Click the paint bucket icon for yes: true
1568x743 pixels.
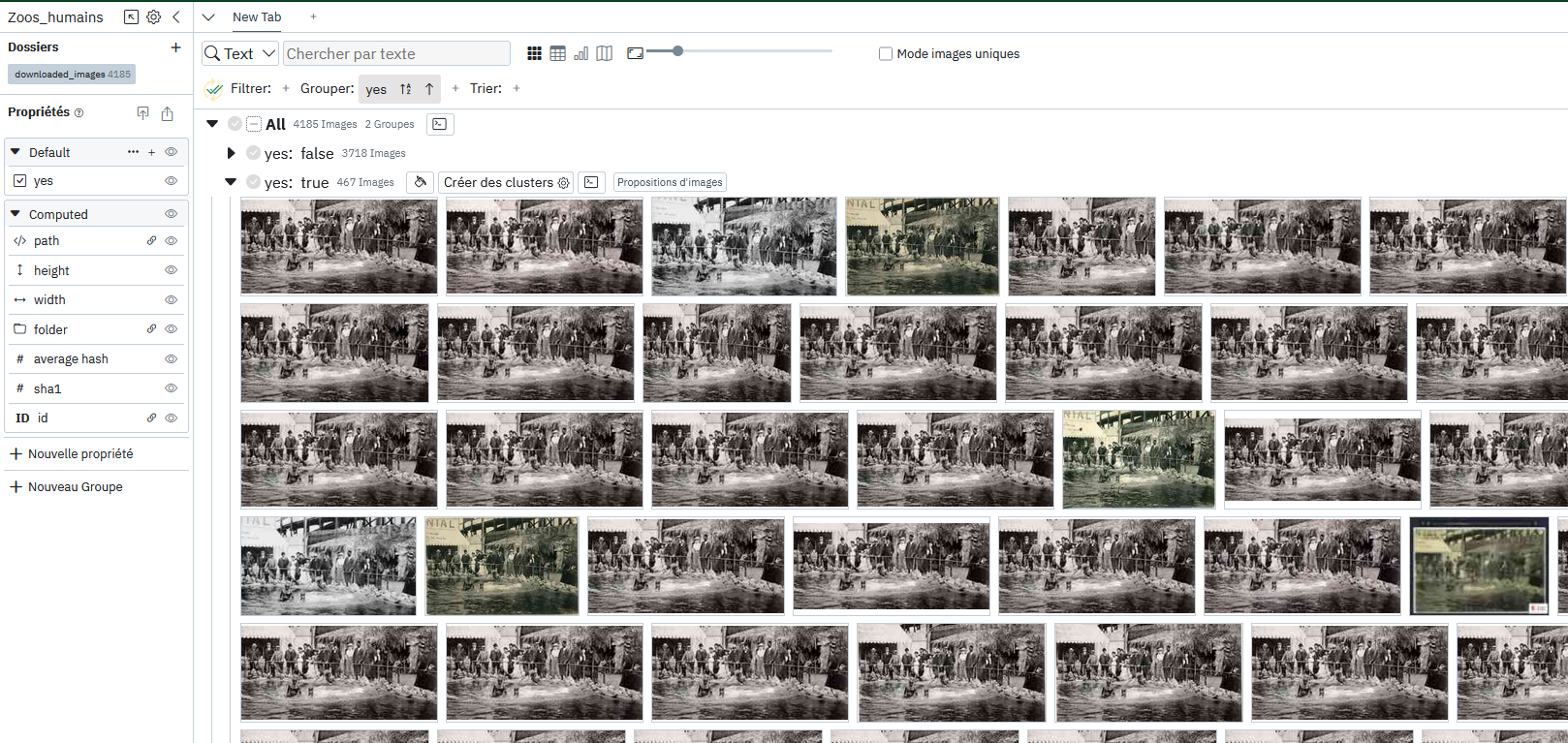421,182
